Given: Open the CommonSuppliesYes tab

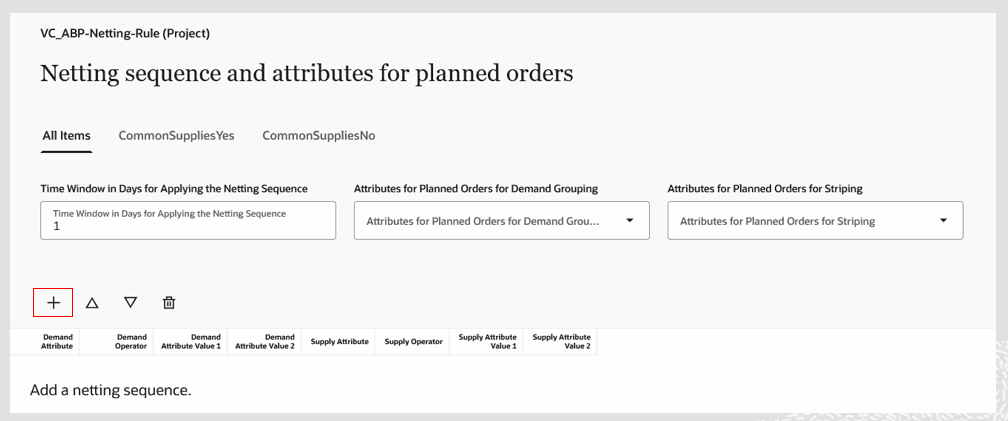Looking at the screenshot, I should click(x=176, y=136).
